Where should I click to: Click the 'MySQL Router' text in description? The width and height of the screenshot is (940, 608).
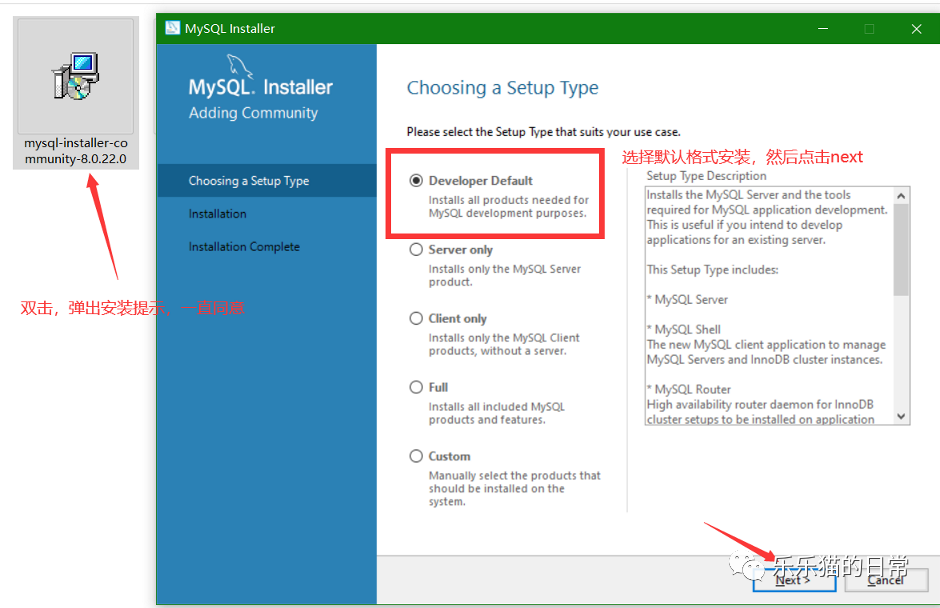(x=692, y=389)
